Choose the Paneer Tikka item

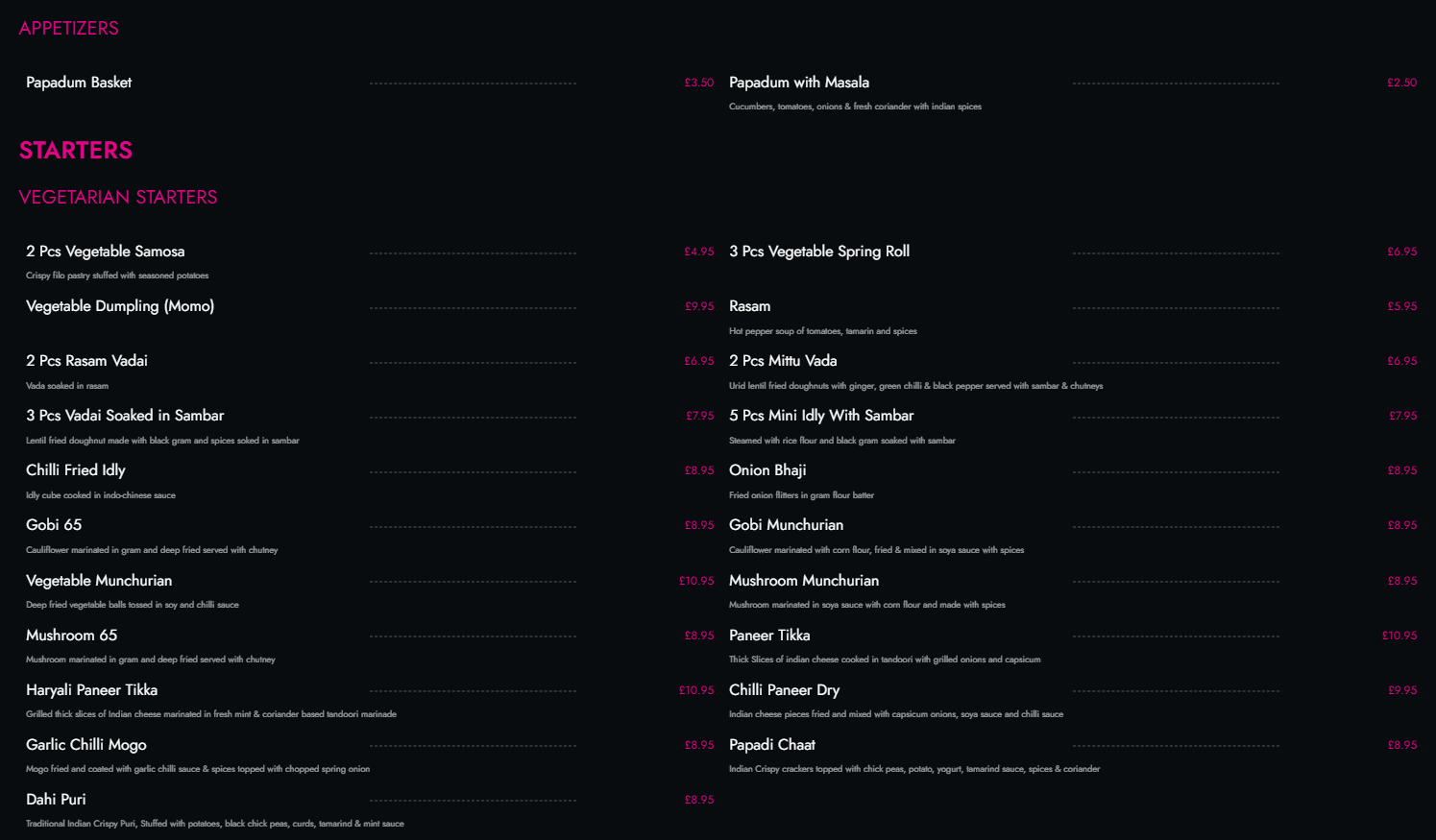[x=769, y=636]
